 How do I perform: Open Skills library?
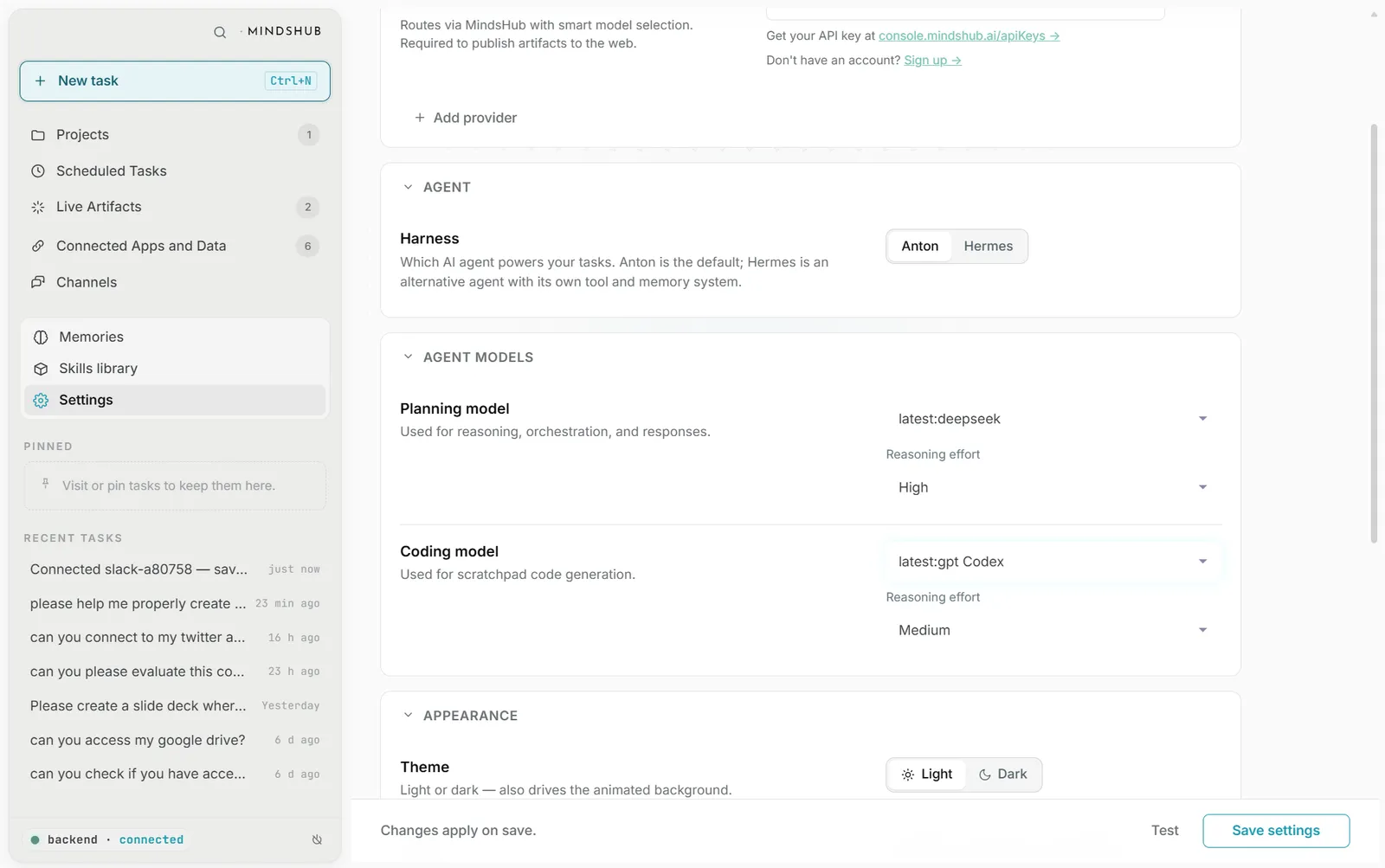pyautogui.click(x=175, y=369)
